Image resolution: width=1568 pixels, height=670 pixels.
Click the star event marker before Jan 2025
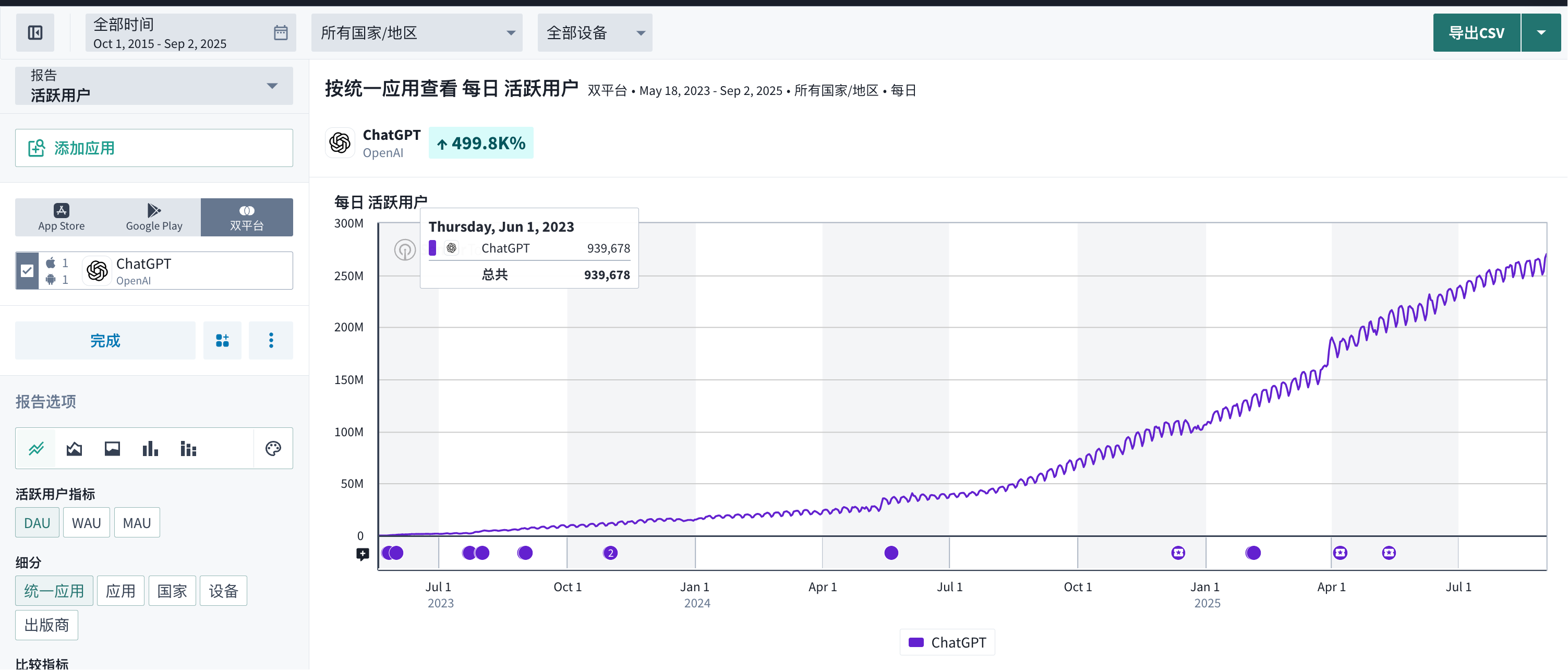[x=1178, y=553]
